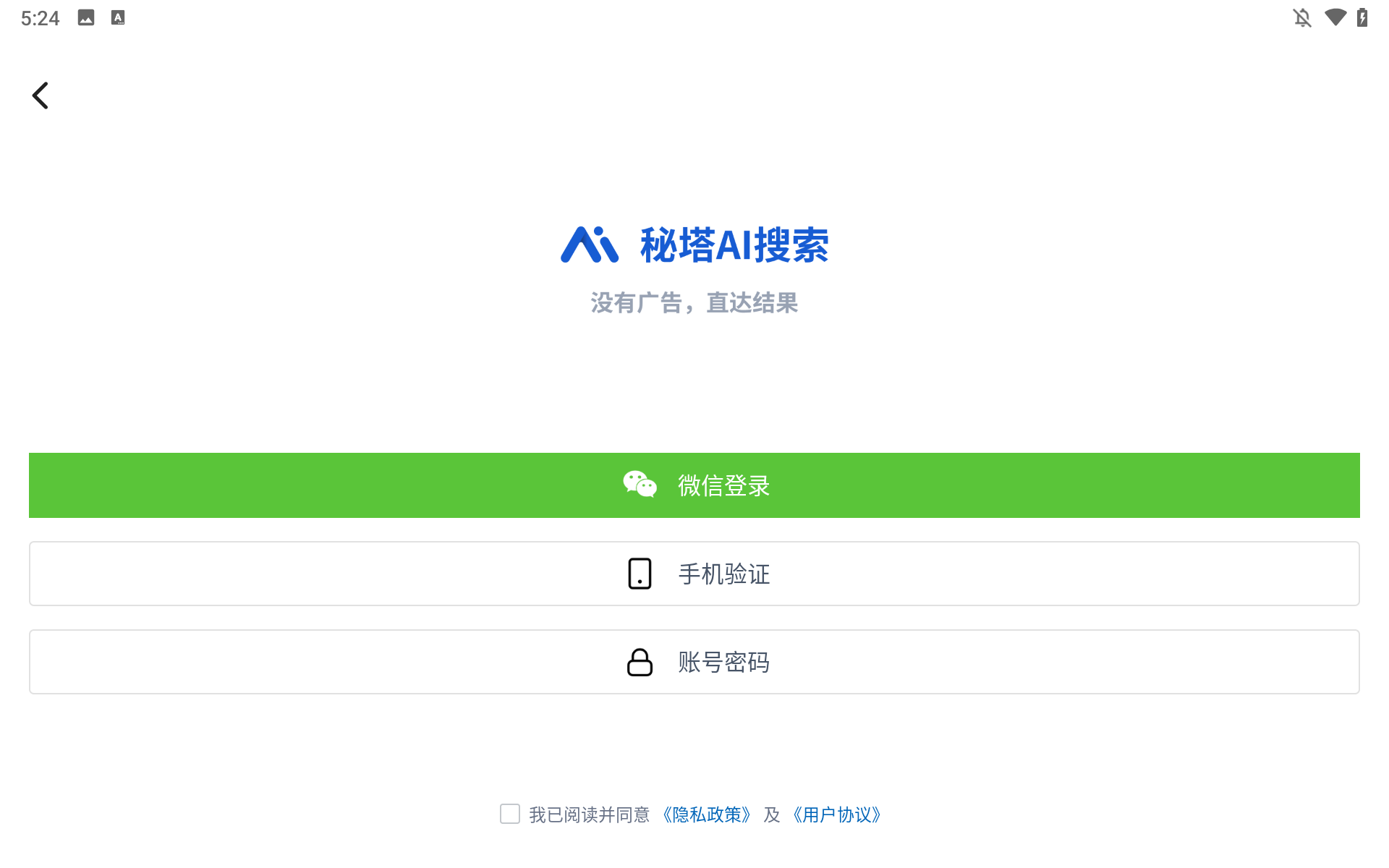1389x868 pixels.
Task: Open 《用户协议》 user agreement
Action: [x=837, y=814]
